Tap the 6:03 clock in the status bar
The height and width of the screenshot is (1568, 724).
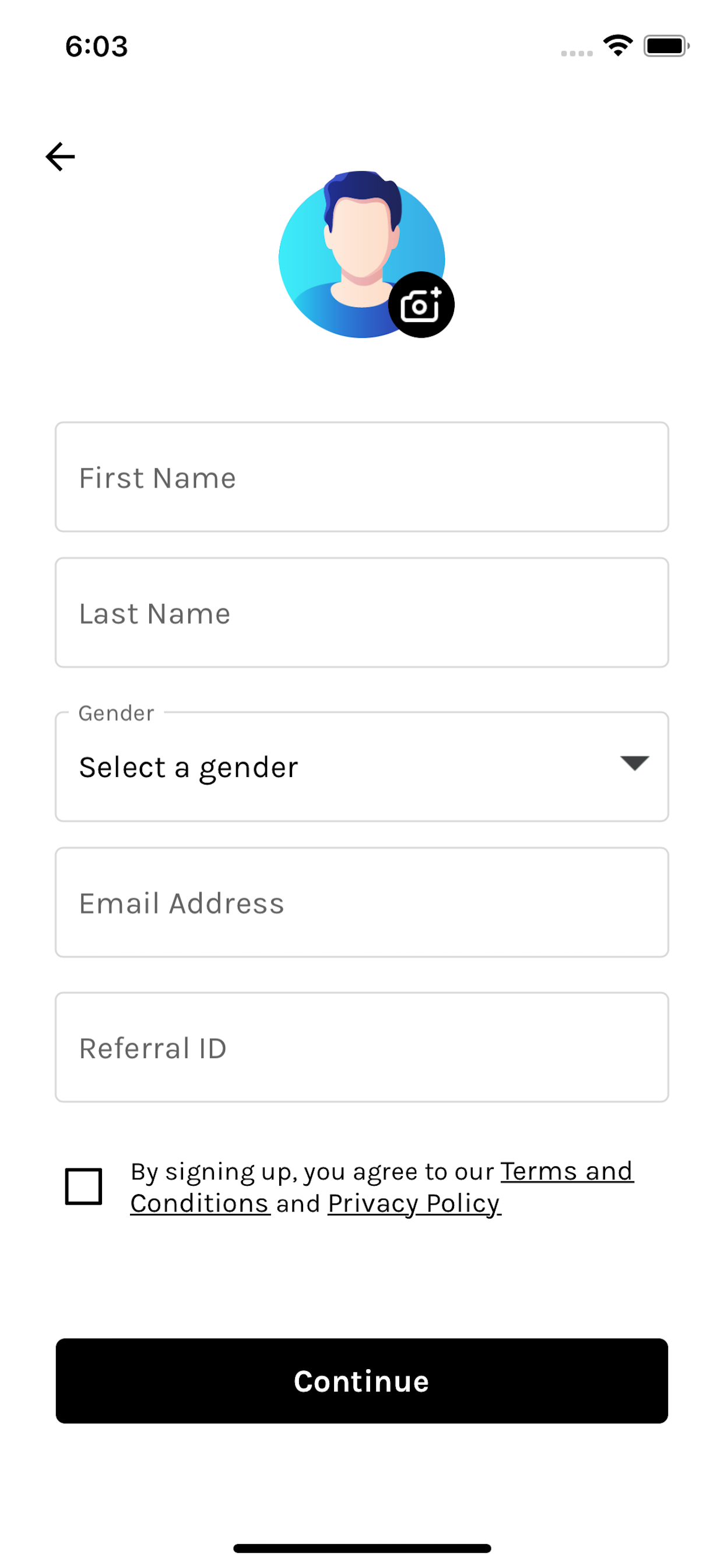[x=97, y=46]
